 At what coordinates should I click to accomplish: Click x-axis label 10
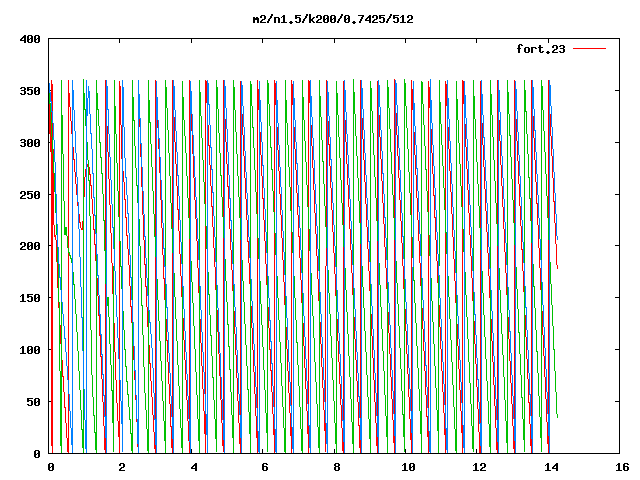pyautogui.click(x=408, y=467)
